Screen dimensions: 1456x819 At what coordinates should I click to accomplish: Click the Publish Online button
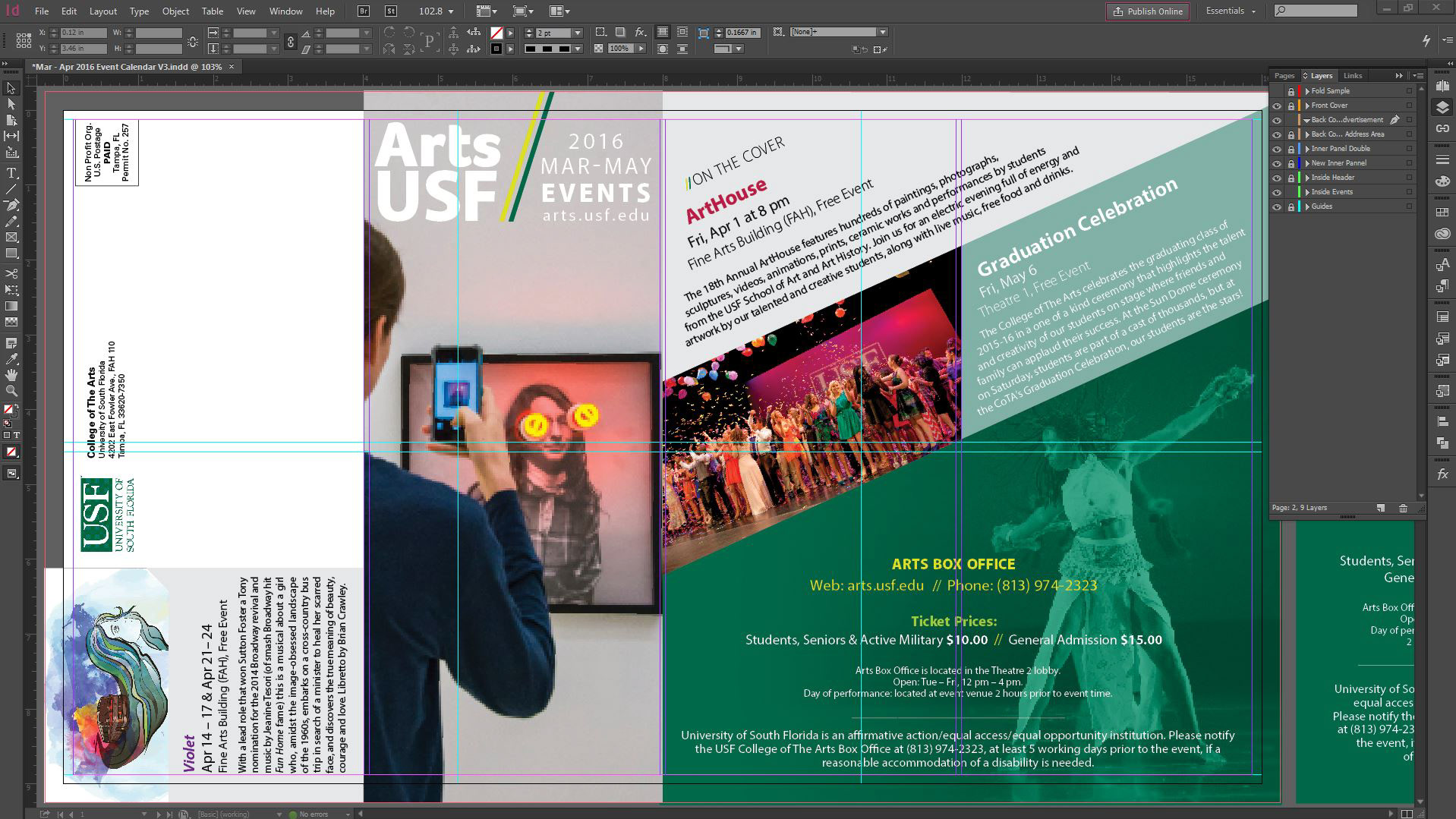coord(1148,11)
